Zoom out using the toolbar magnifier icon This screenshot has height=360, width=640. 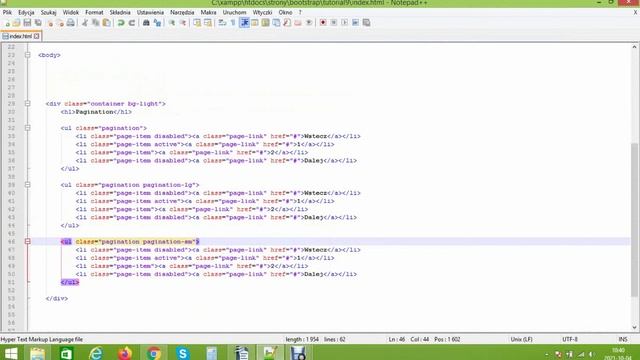tap(183, 23)
